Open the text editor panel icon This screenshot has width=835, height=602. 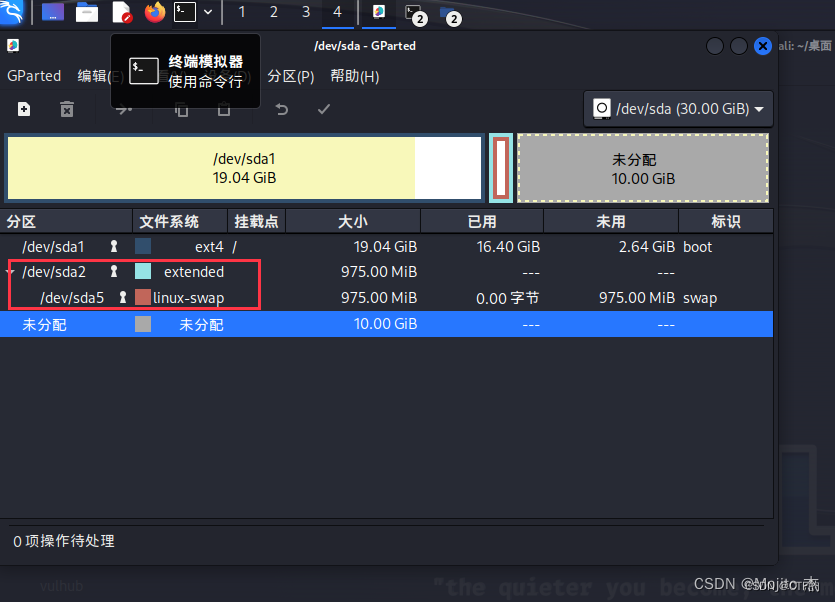point(121,12)
